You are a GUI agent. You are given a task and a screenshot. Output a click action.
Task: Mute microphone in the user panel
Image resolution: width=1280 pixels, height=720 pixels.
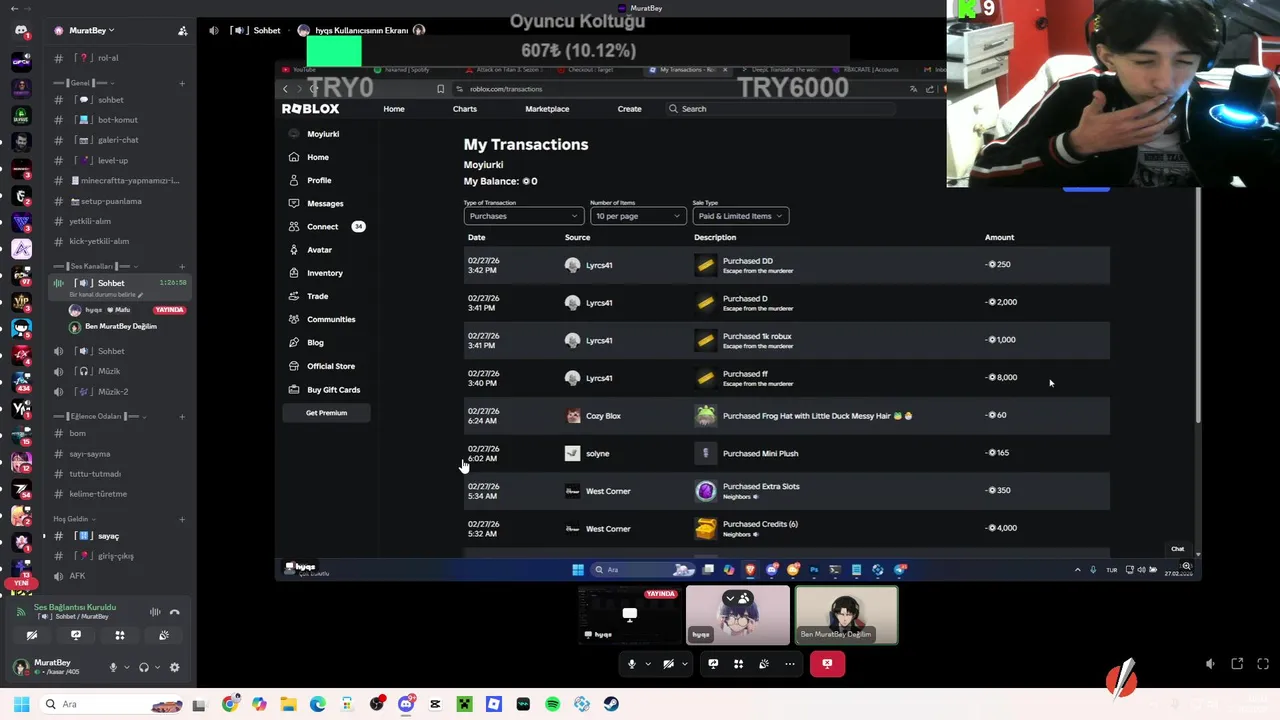tap(113, 667)
